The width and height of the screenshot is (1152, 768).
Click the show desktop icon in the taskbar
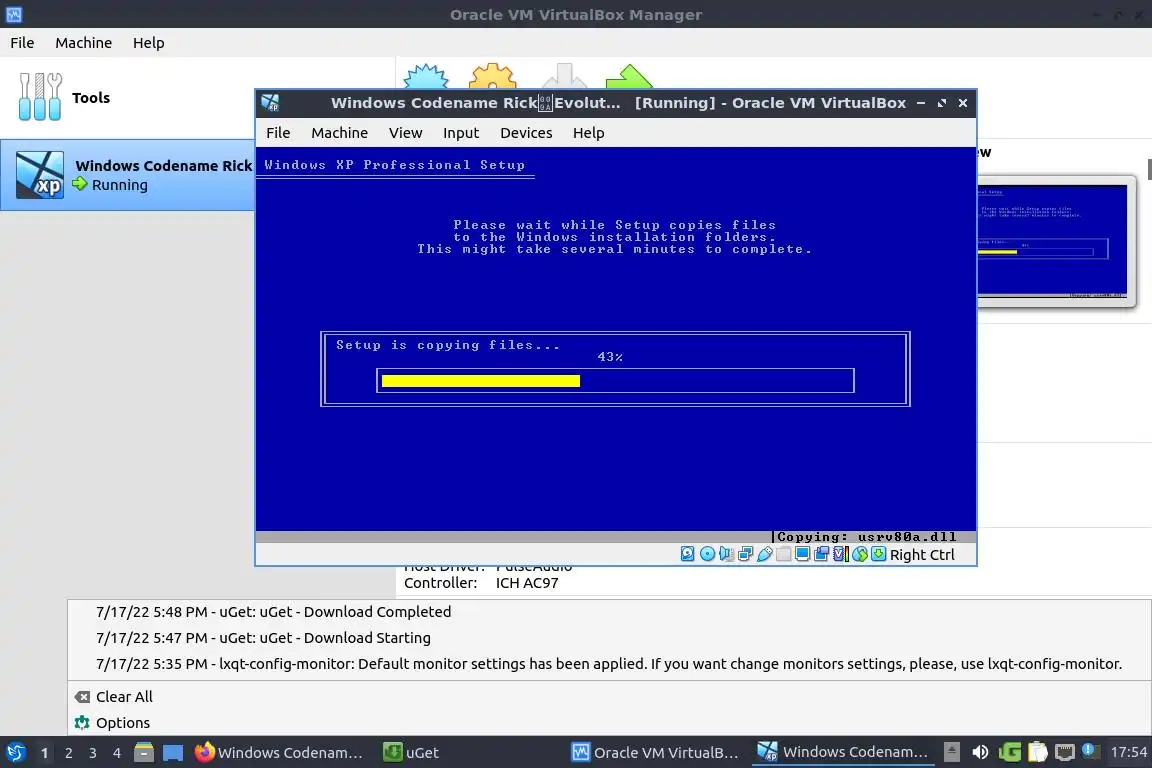(x=173, y=752)
